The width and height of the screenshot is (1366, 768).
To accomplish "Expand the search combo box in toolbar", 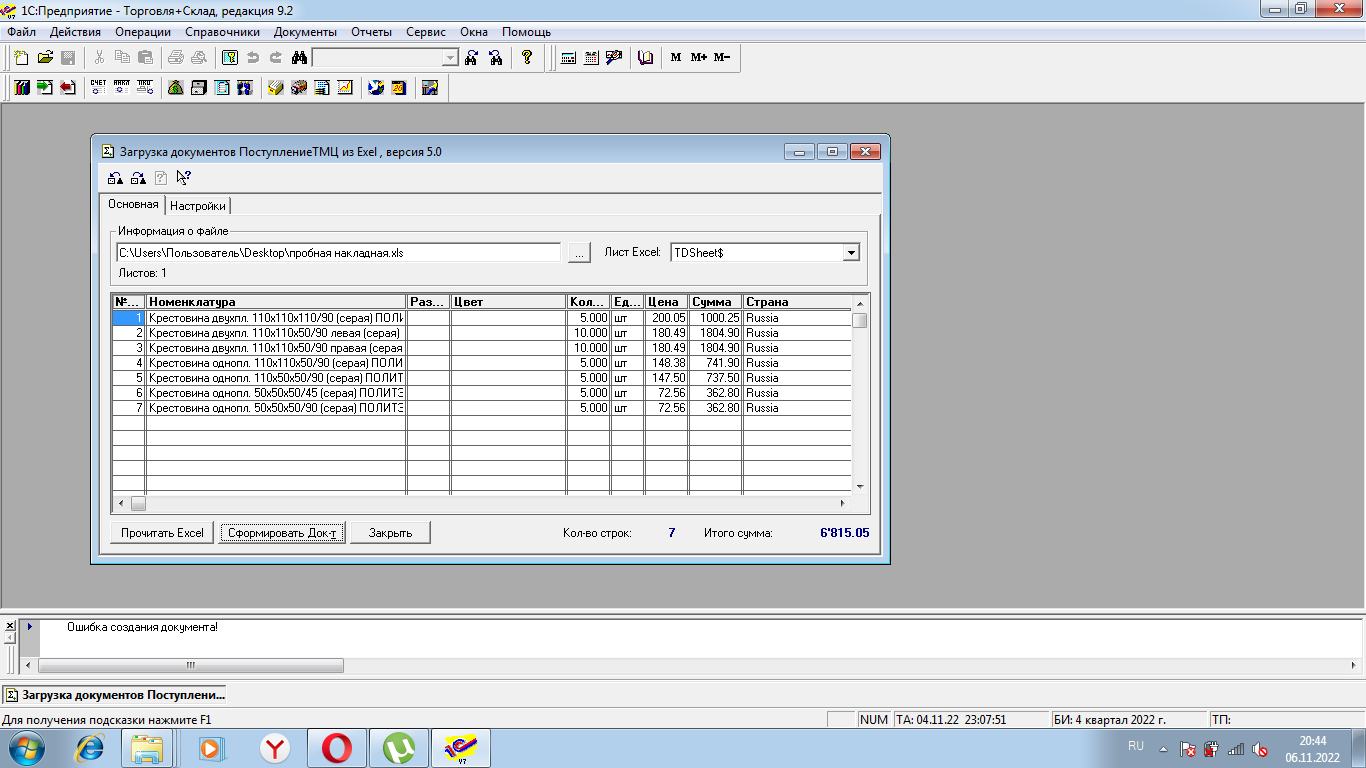I will (450, 58).
